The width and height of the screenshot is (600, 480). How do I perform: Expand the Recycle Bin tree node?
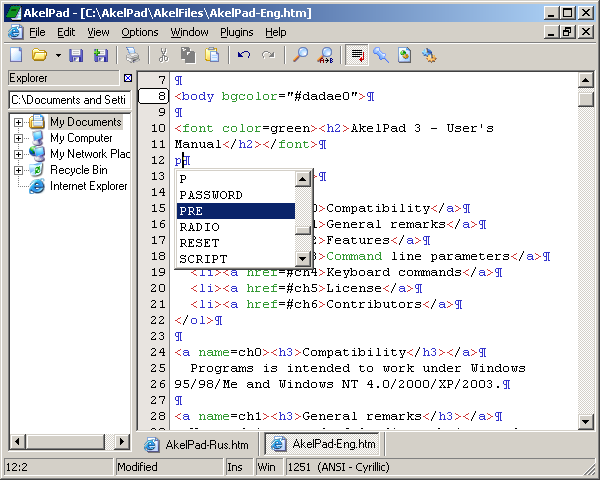click(x=19, y=170)
